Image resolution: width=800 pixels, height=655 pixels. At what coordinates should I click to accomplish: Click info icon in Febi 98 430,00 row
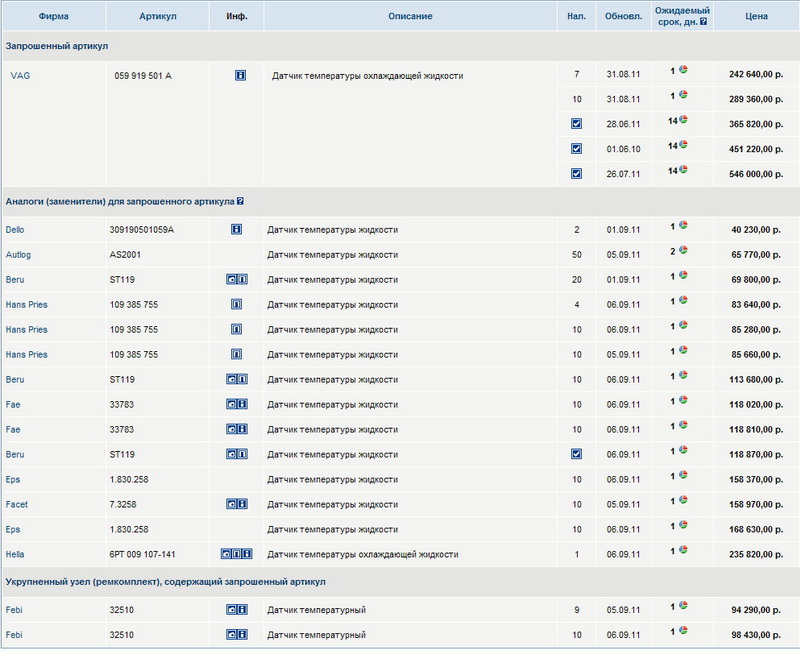point(242,635)
